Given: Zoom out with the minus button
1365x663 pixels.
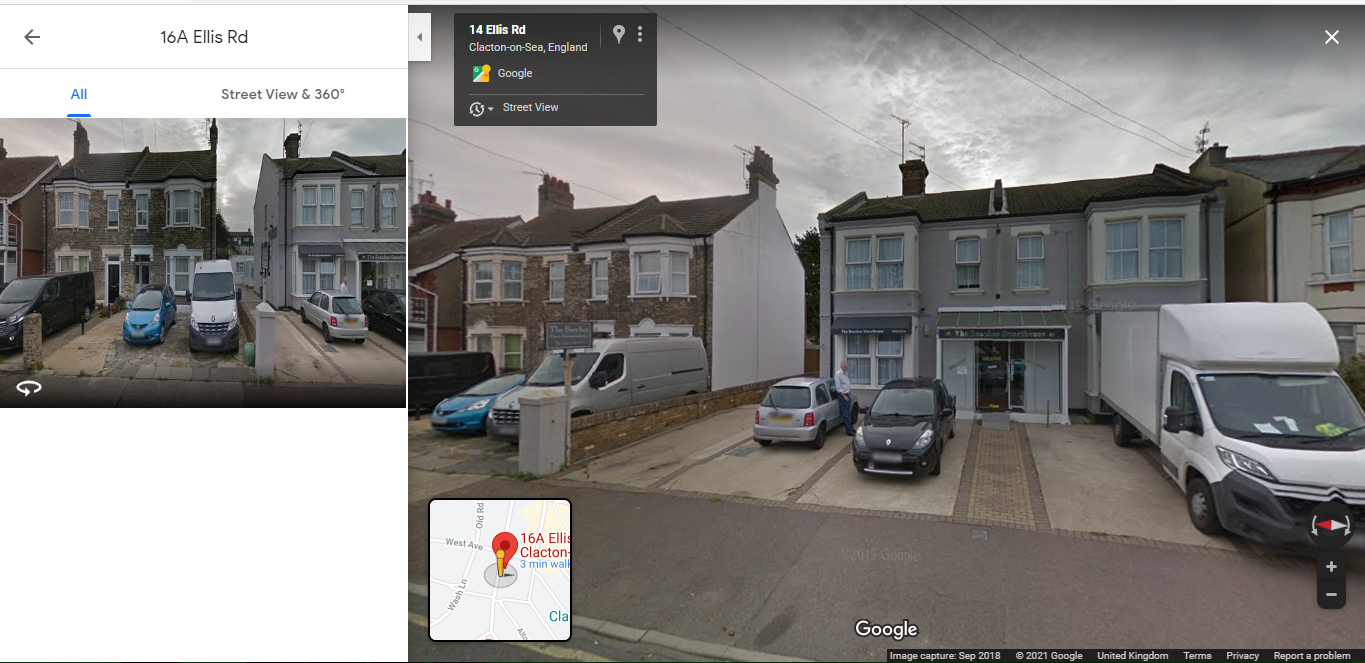Looking at the screenshot, I should click(x=1331, y=595).
